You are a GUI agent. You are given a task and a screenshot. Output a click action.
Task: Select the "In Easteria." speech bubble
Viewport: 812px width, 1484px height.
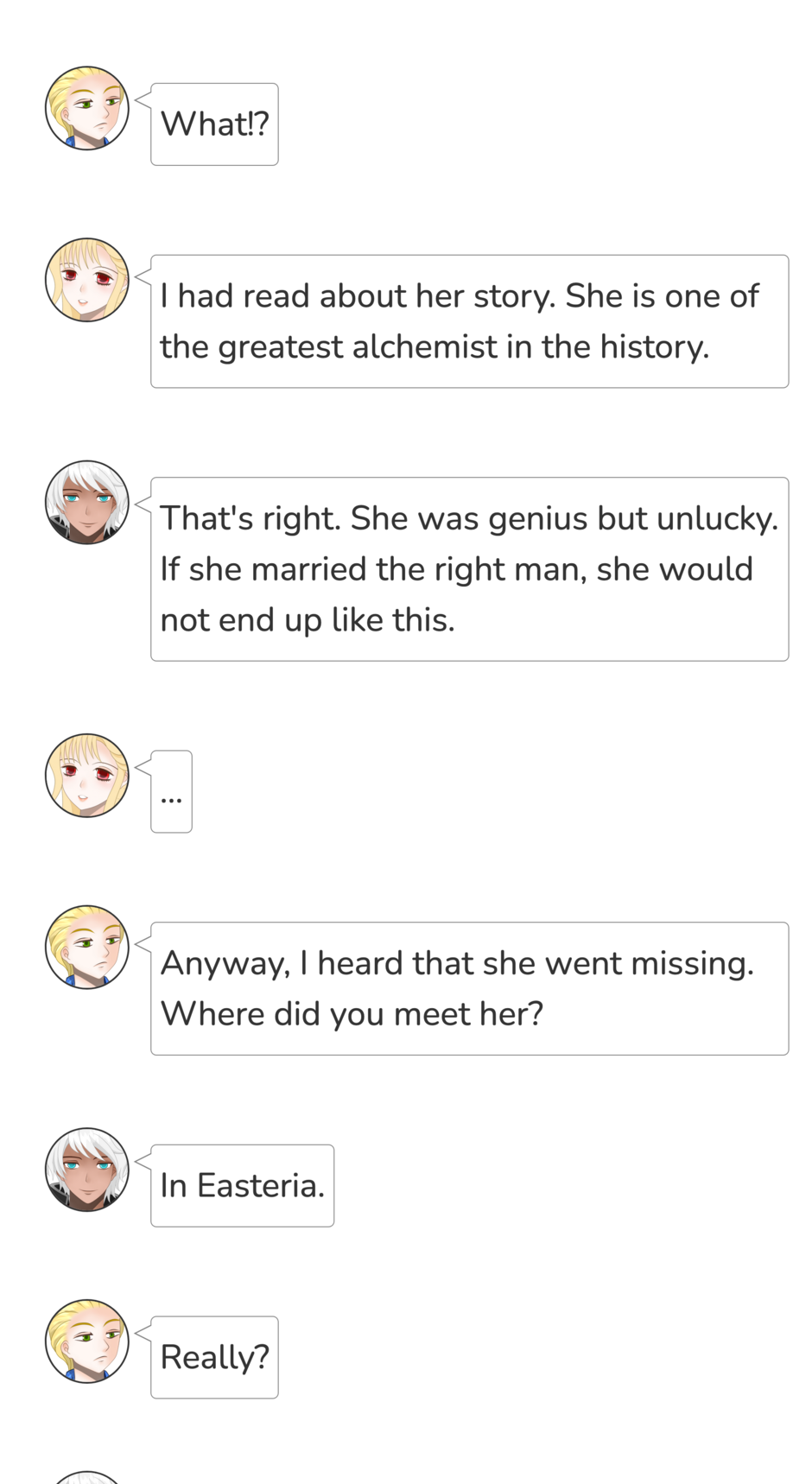(x=242, y=1186)
